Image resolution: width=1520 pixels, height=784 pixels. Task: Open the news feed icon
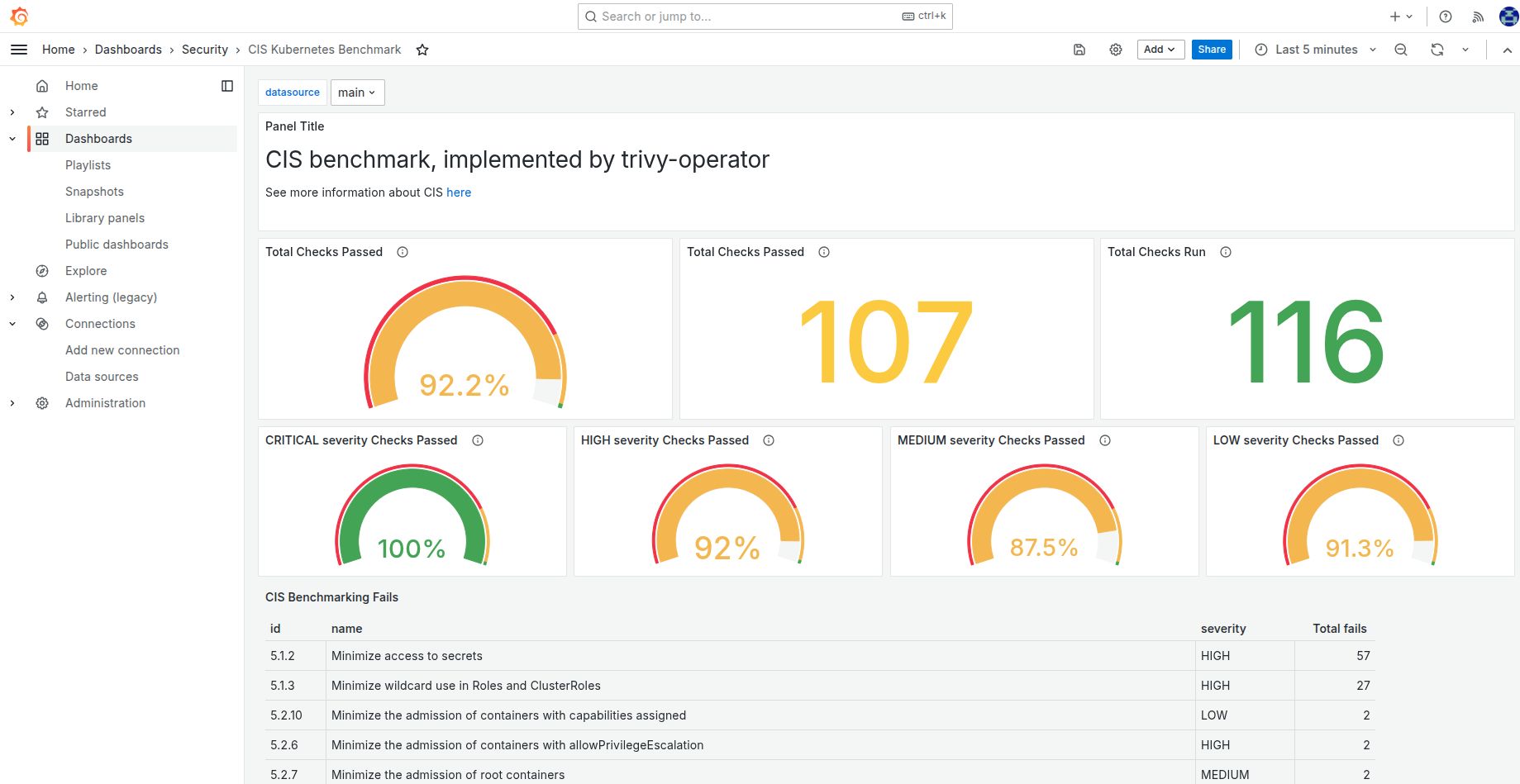click(x=1478, y=17)
